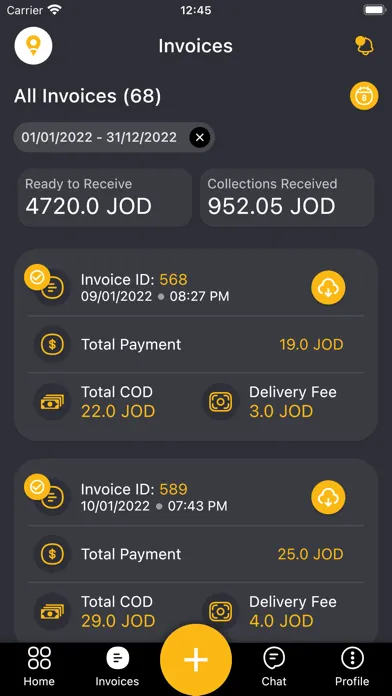Tap the cash stack icon for 22.0 JOD
Screen dimensions: 392x696
click(x=52, y=402)
